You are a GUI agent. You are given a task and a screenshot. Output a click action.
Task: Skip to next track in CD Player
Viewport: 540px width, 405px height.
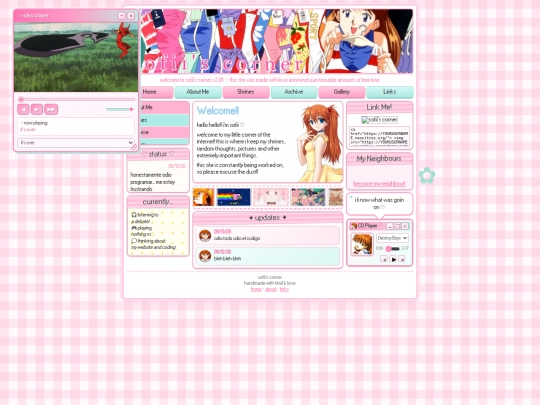pyautogui.click(x=402, y=259)
